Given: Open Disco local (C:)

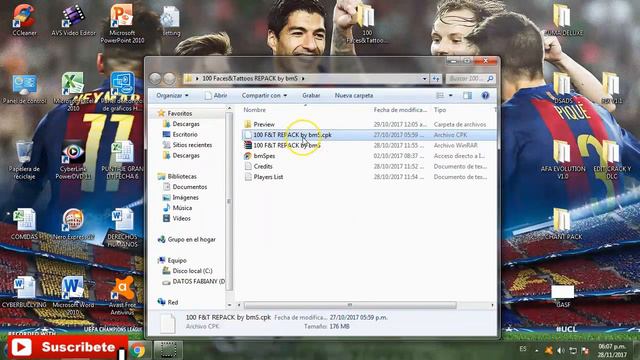Looking at the screenshot, I should click(x=192, y=271).
